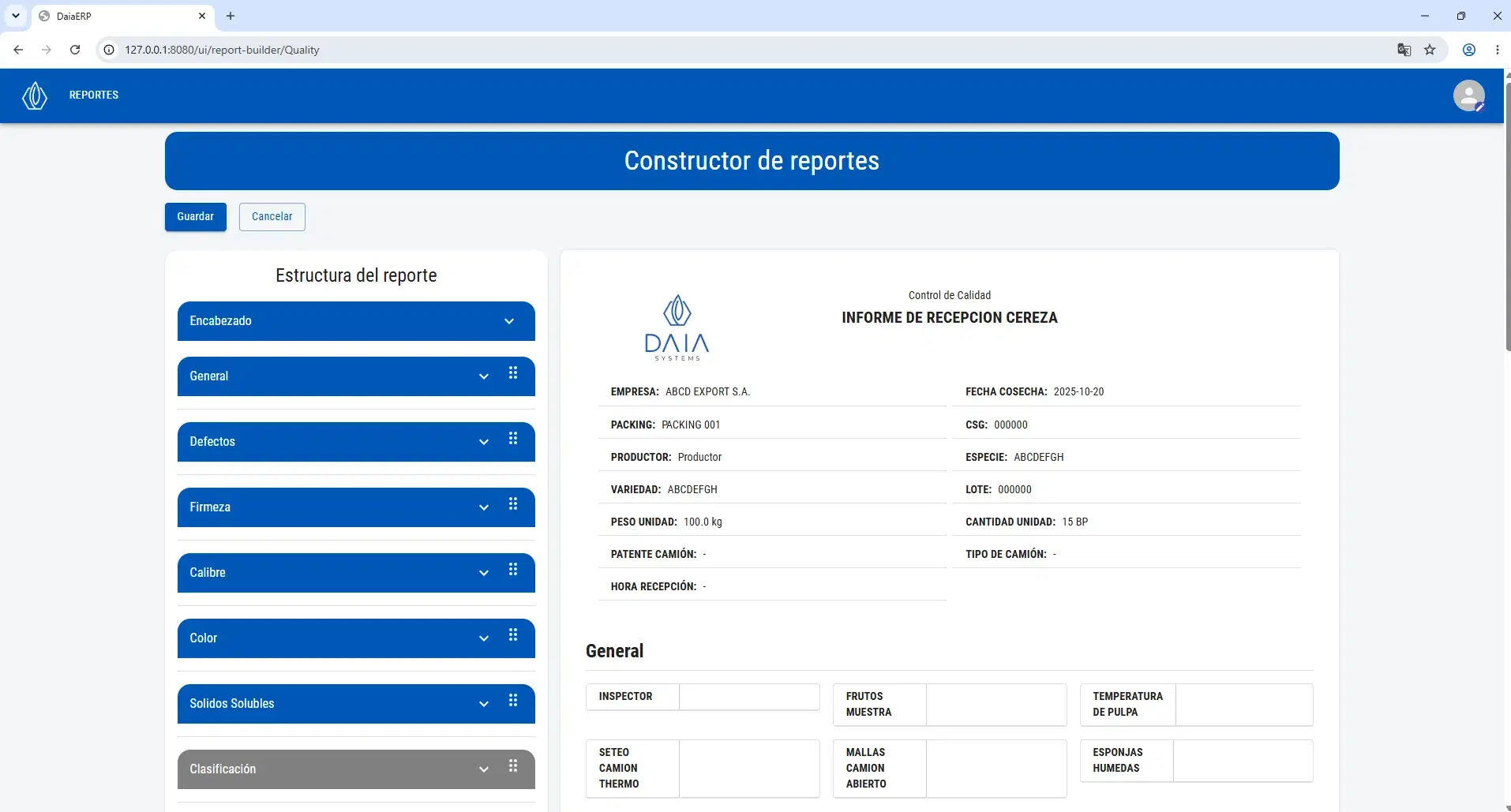1511x812 pixels.
Task: Click the 'ESPECIE:' label
Action: [986, 458]
